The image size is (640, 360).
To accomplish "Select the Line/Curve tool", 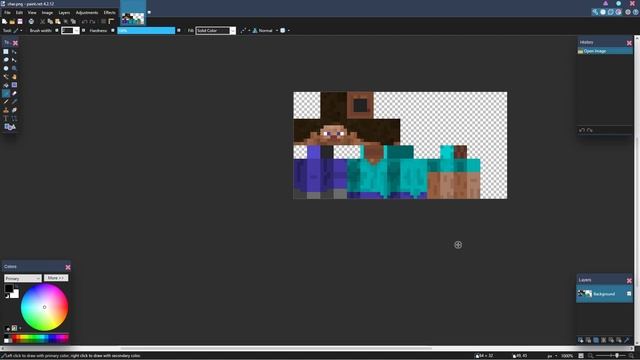I will 14,118.
